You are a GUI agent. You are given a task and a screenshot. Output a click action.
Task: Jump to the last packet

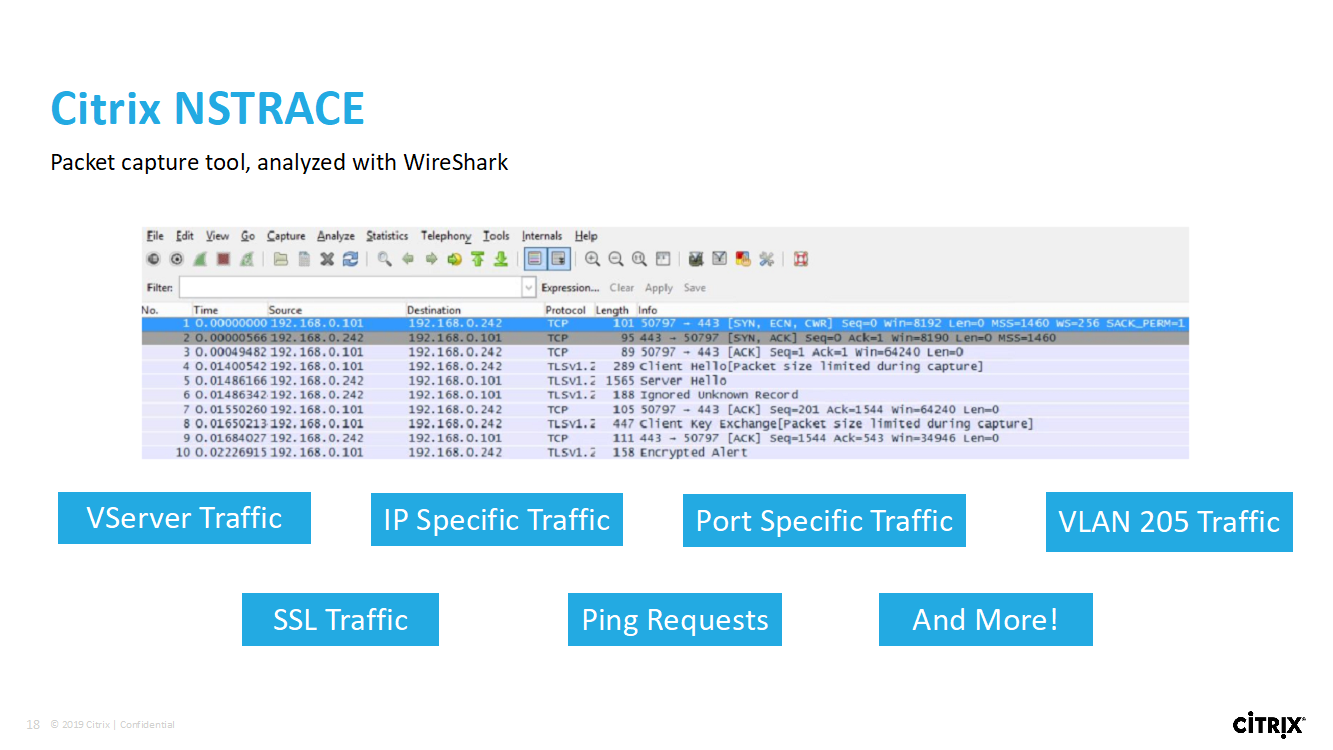[500, 259]
